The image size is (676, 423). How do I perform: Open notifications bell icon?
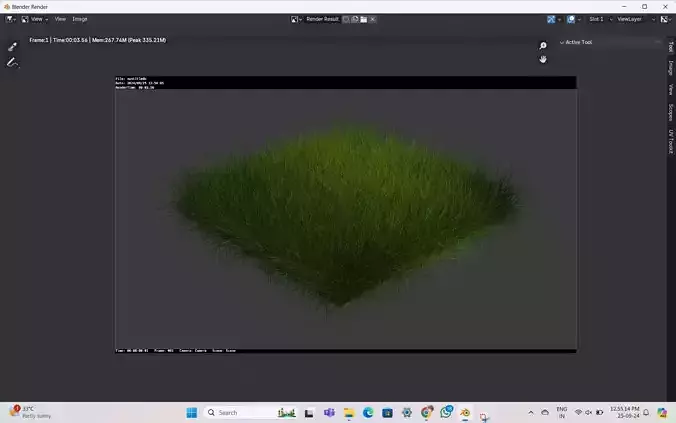(x=646, y=413)
